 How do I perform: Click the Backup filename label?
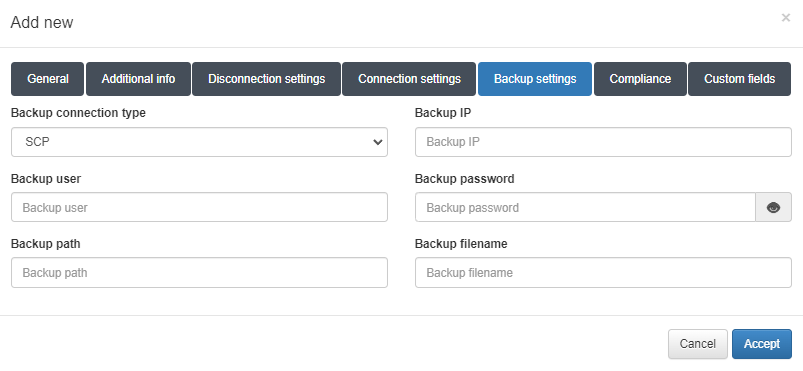point(461,244)
